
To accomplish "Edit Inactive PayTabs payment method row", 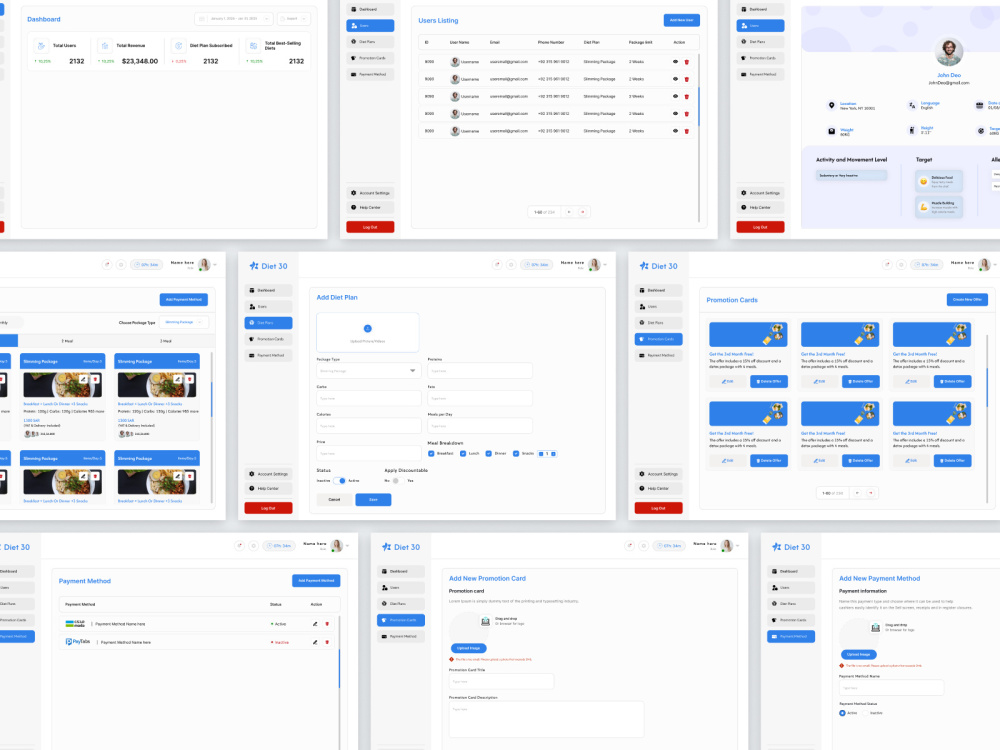I will [315, 642].
